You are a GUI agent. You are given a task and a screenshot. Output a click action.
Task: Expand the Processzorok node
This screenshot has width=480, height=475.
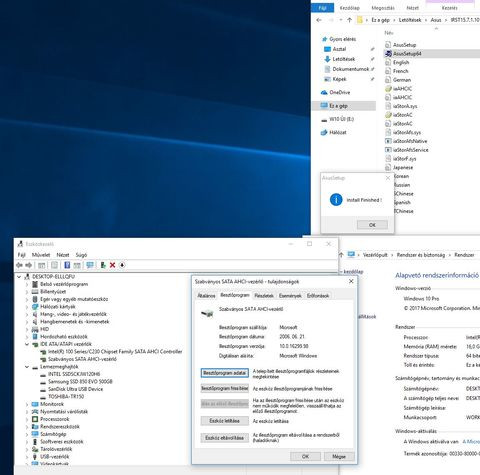[27, 419]
